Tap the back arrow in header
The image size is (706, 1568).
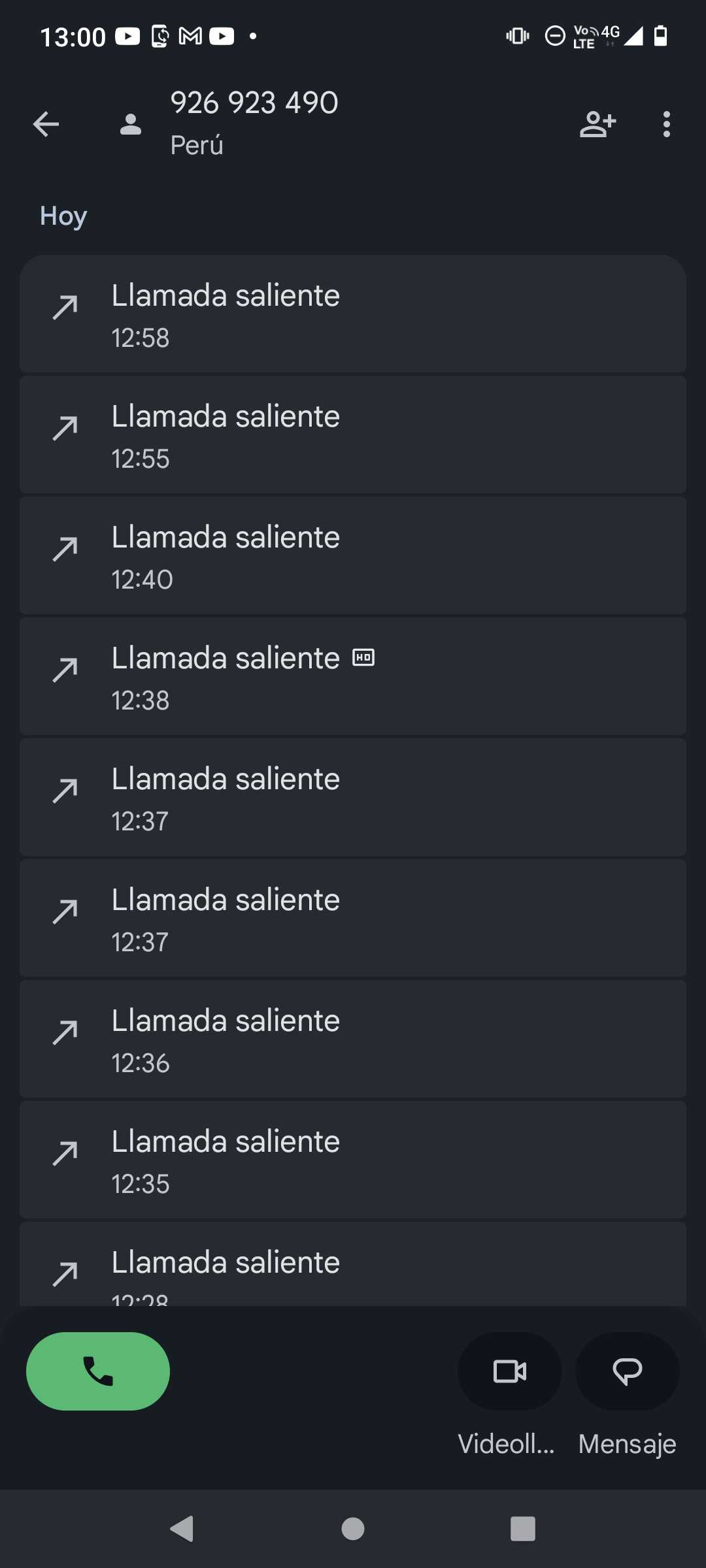point(46,124)
